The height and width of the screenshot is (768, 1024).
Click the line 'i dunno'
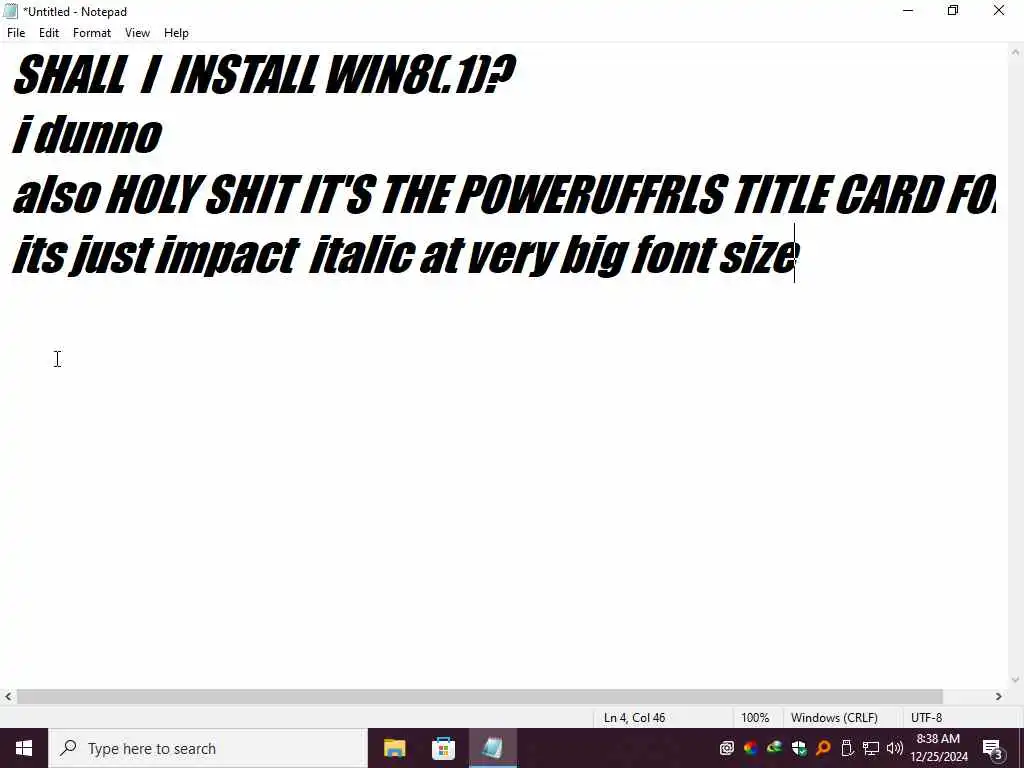click(87, 135)
